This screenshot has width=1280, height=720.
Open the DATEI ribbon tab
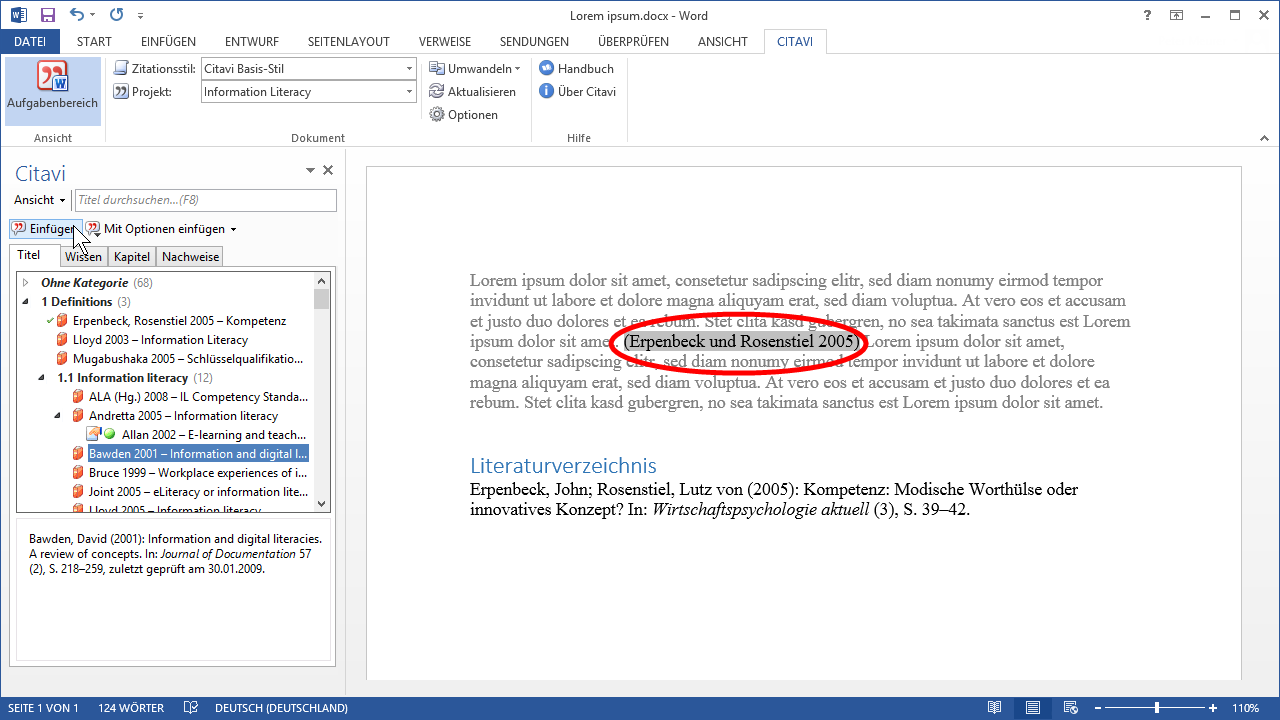tap(30, 41)
